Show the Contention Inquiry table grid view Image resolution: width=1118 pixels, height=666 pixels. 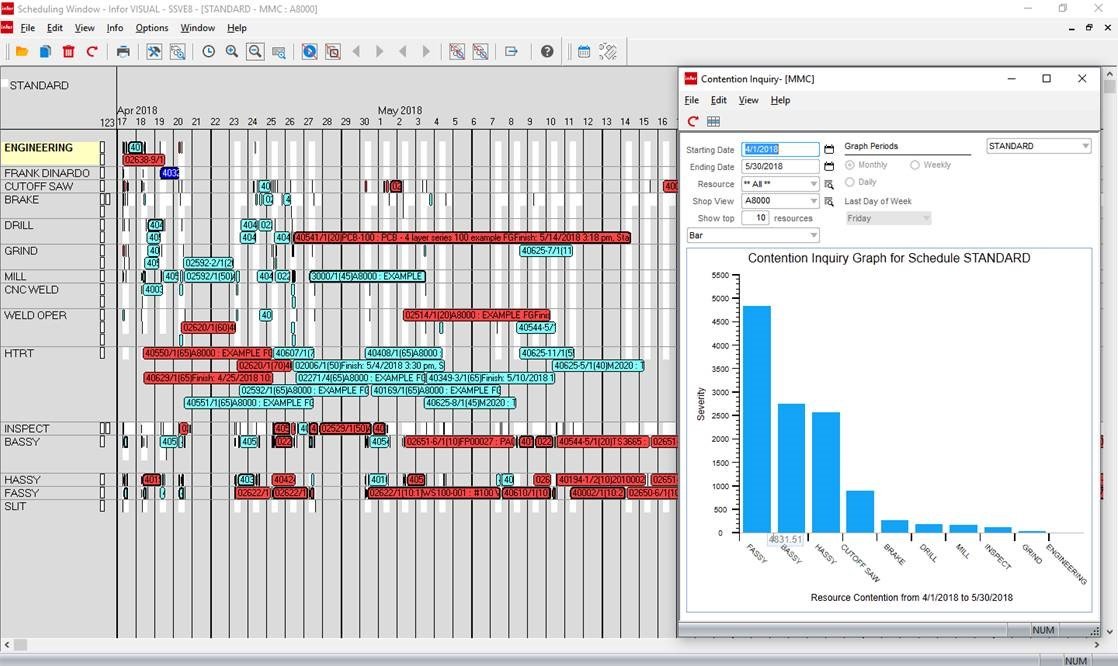(x=713, y=121)
